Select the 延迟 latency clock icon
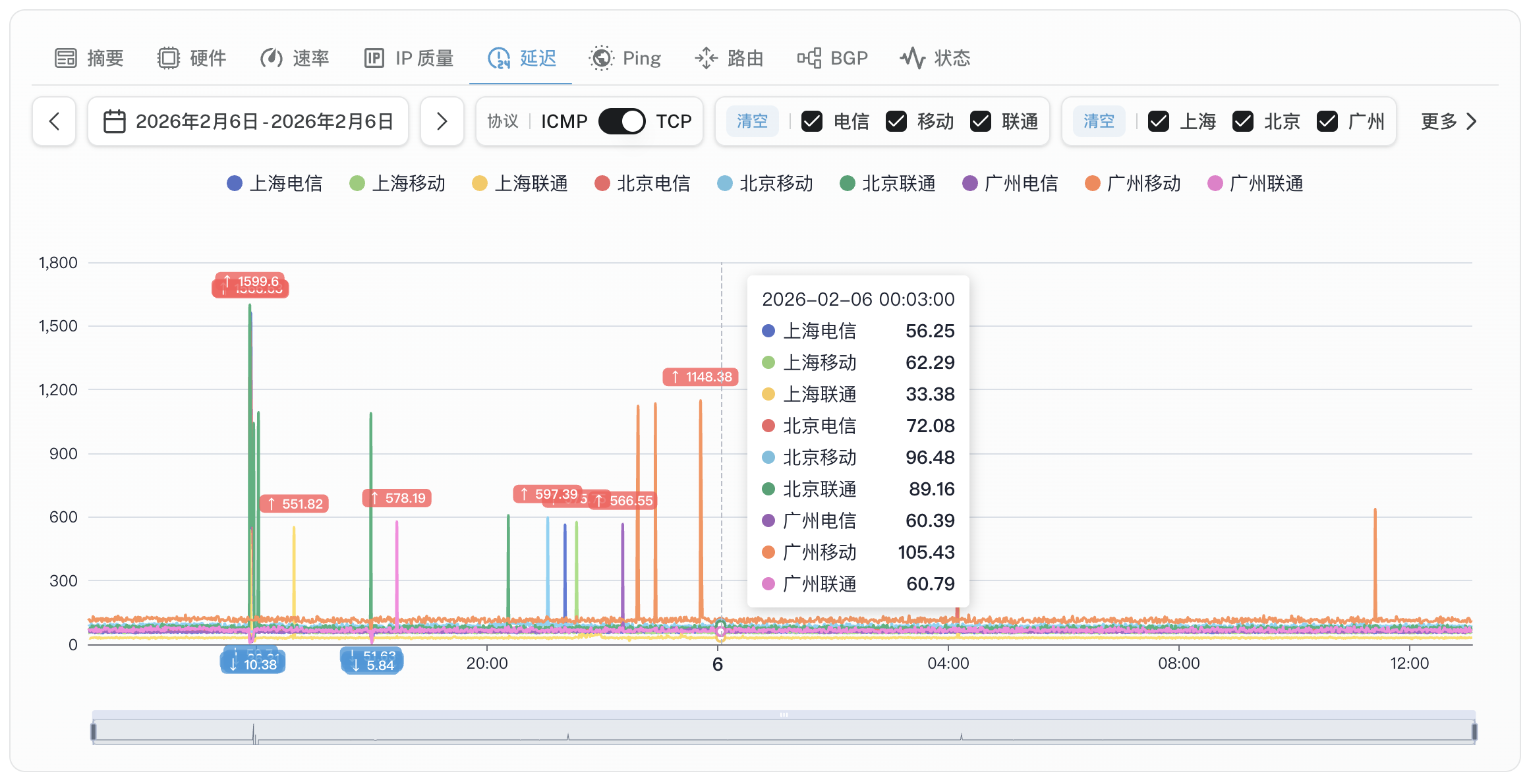This screenshot has width=1529, height=784. point(499,58)
